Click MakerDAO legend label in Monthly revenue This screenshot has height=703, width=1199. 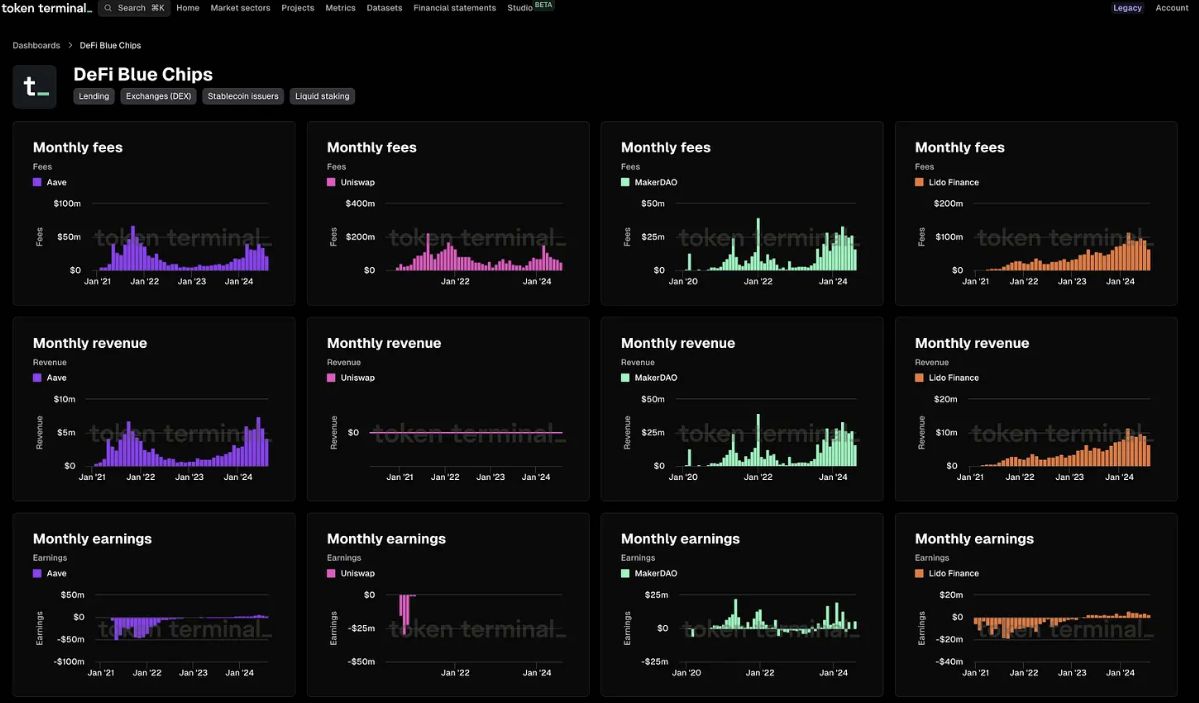pyautogui.click(x=656, y=378)
